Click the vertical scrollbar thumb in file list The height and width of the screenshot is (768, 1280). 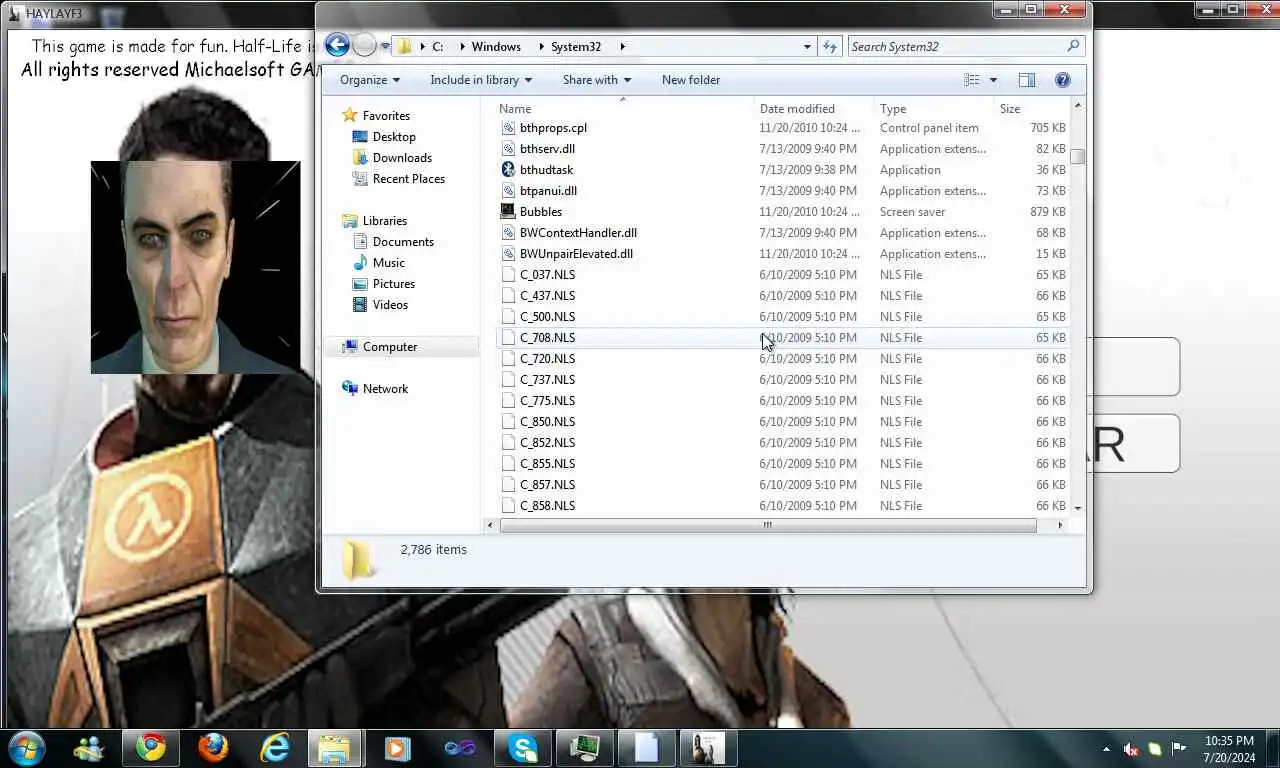click(x=1077, y=157)
